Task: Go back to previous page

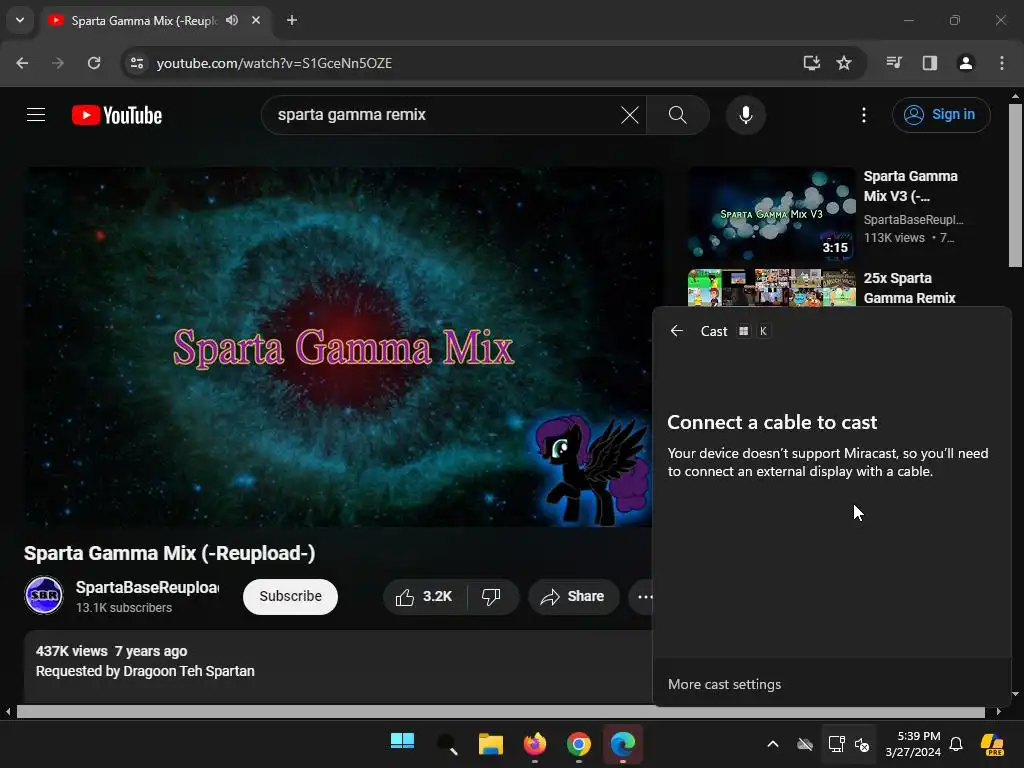Action: point(22,63)
